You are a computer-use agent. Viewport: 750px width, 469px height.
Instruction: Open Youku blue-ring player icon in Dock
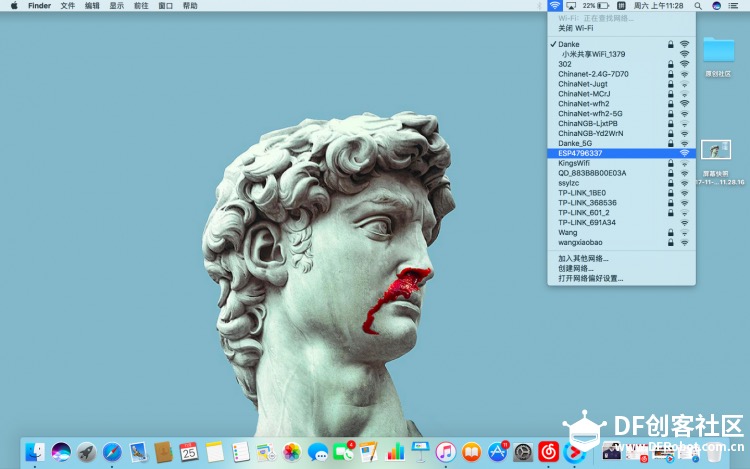(574, 452)
